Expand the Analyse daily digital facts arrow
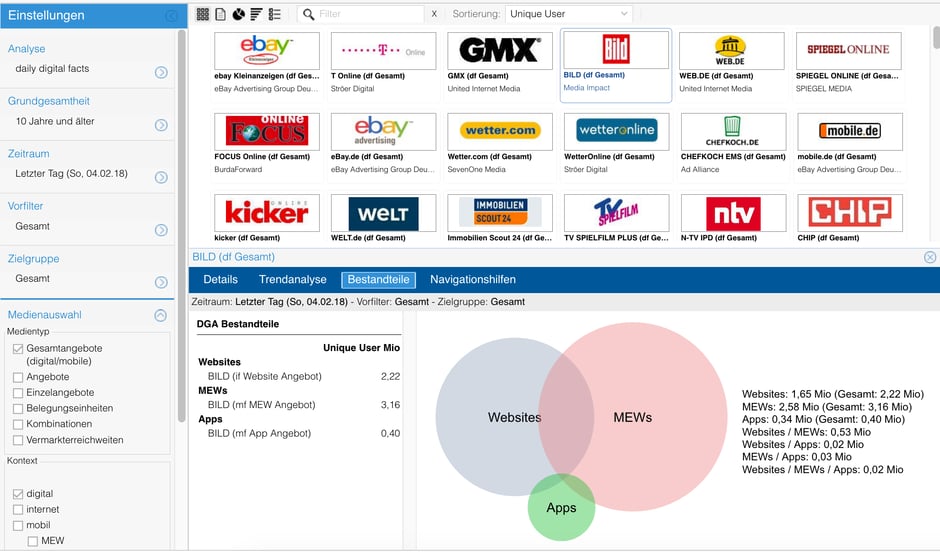The width and height of the screenshot is (940, 552). pyautogui.click(x=161, y=73)
